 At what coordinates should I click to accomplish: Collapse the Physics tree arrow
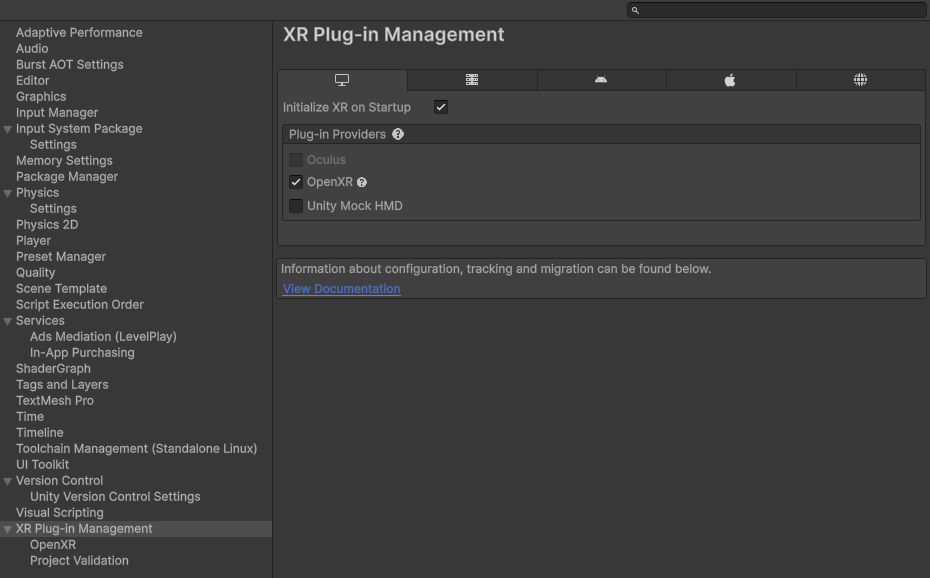[8, 193]
